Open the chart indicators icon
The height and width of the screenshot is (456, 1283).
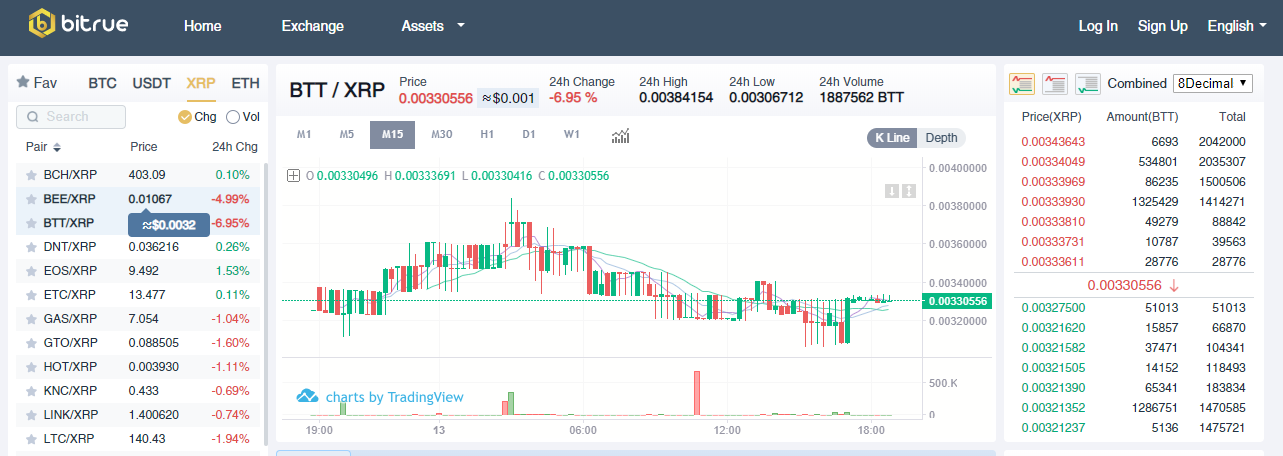[620, 135]
